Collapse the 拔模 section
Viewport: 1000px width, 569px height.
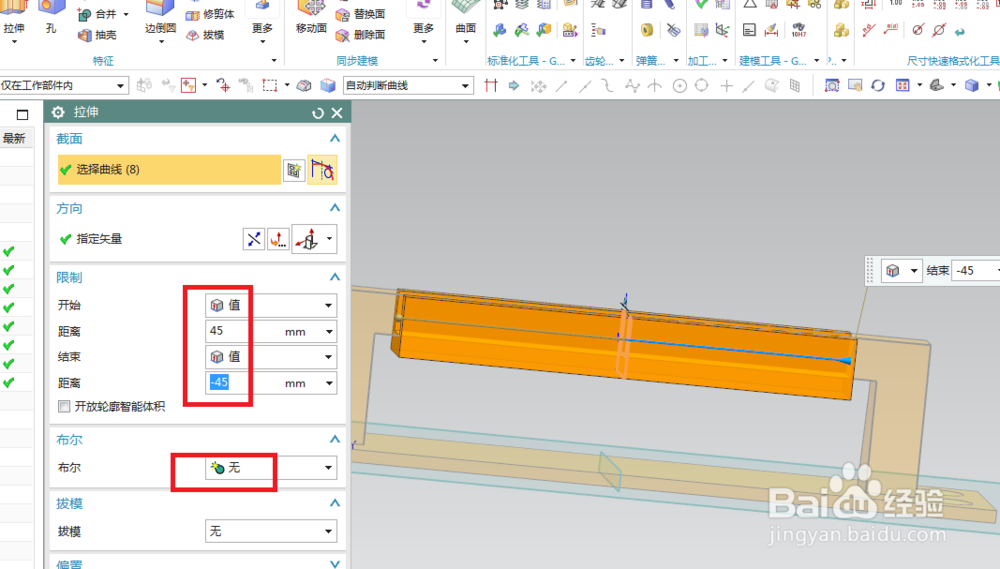tap(335, 503)
